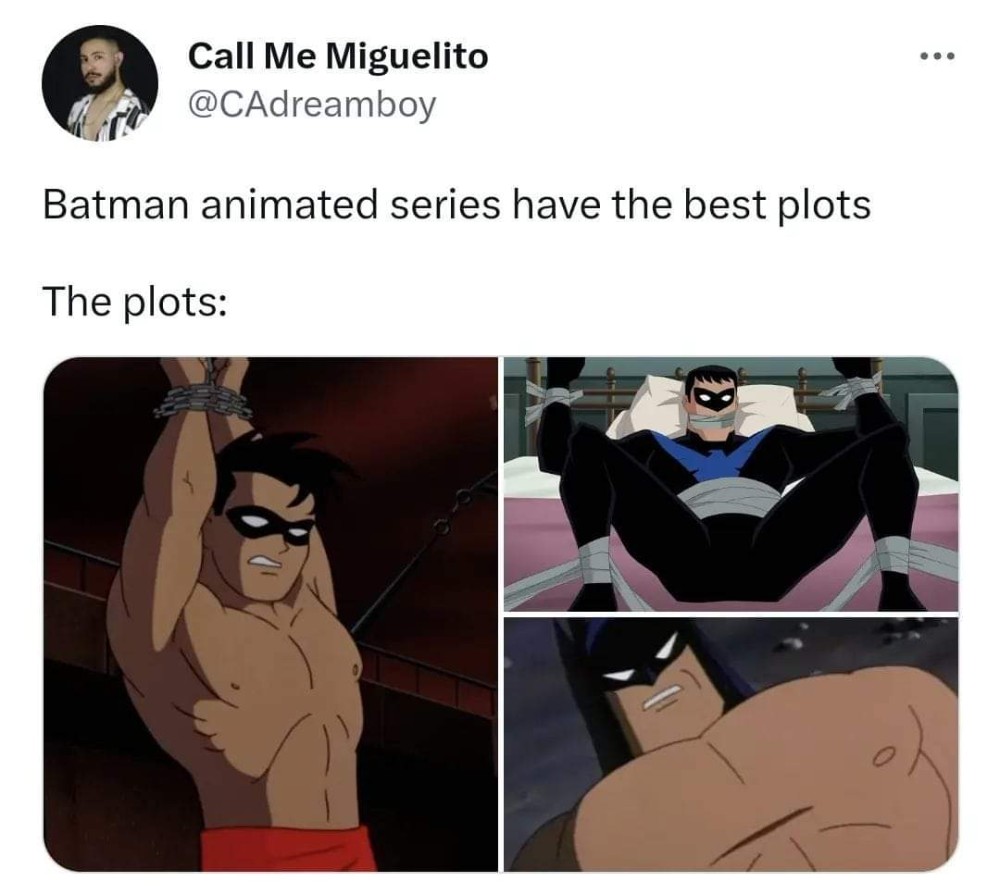Open the Call Me Miguelito display name
Image resolution: width=1000 pixels, height=894 pixels.
coord(338,56)
